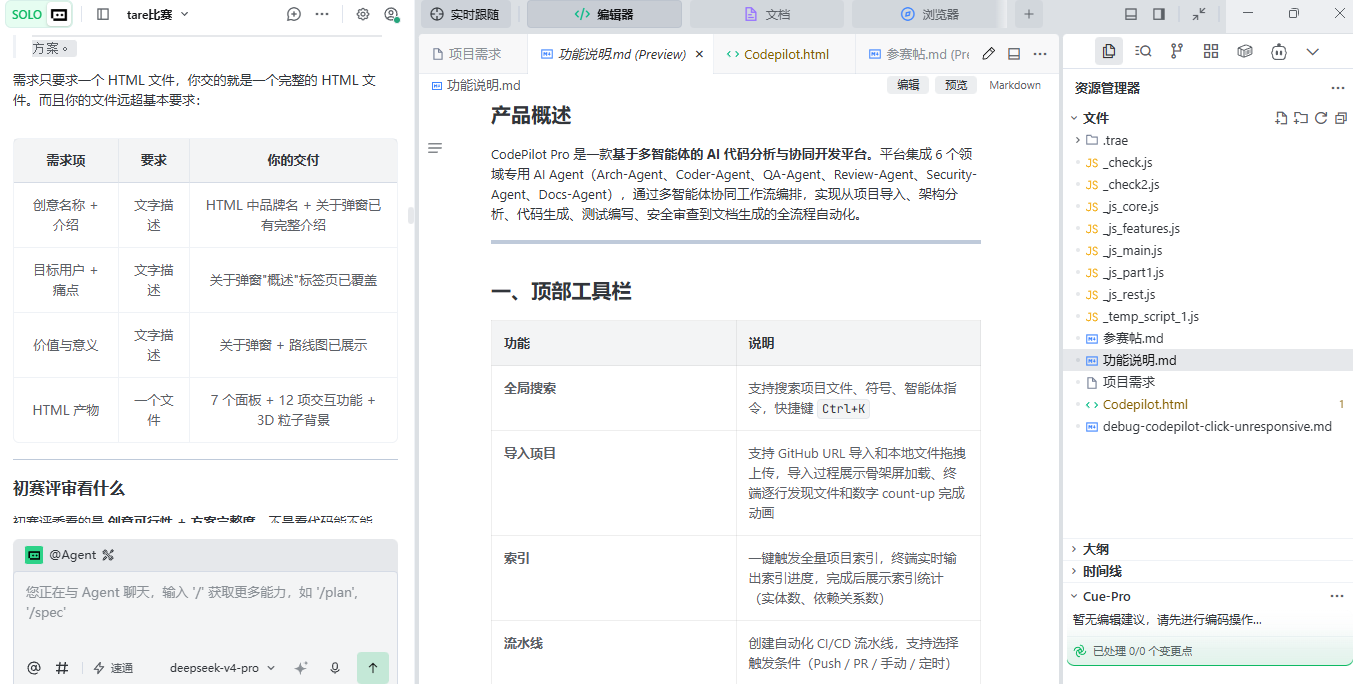Start a new chat session
The width and height of the screenshot is (1353, 684).
(294, 14)
